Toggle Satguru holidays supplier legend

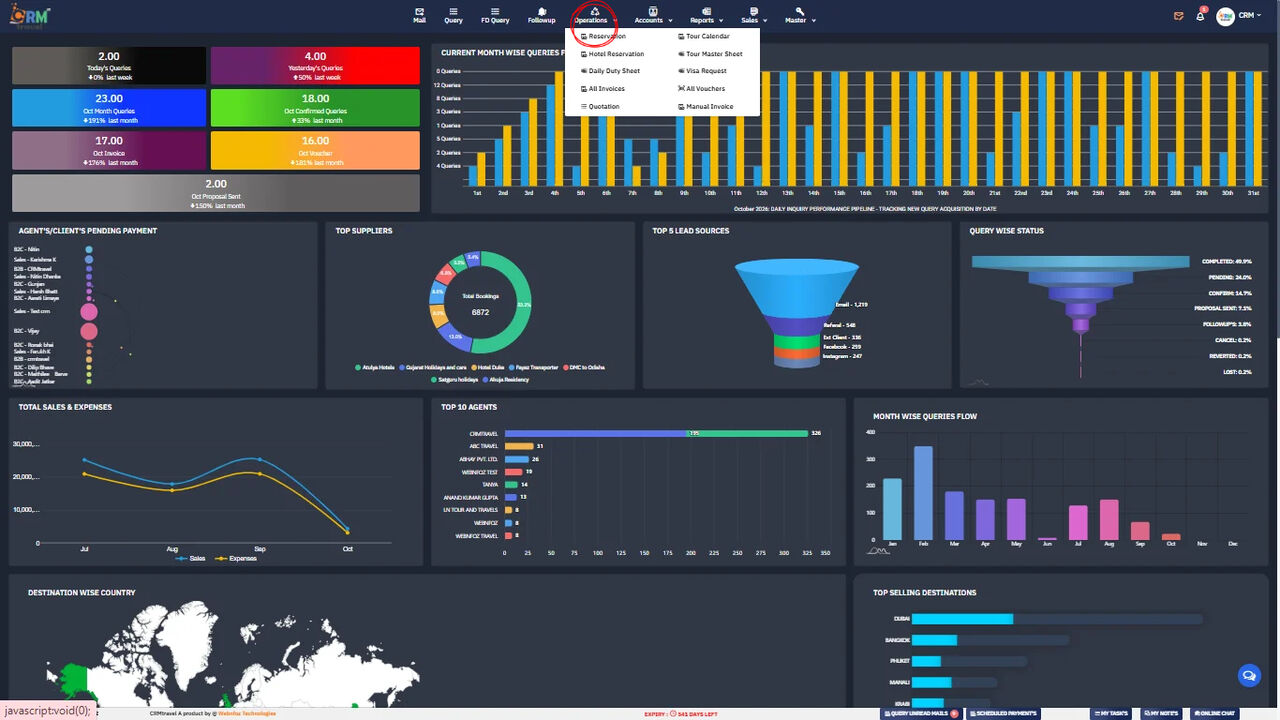click(453, 380)
